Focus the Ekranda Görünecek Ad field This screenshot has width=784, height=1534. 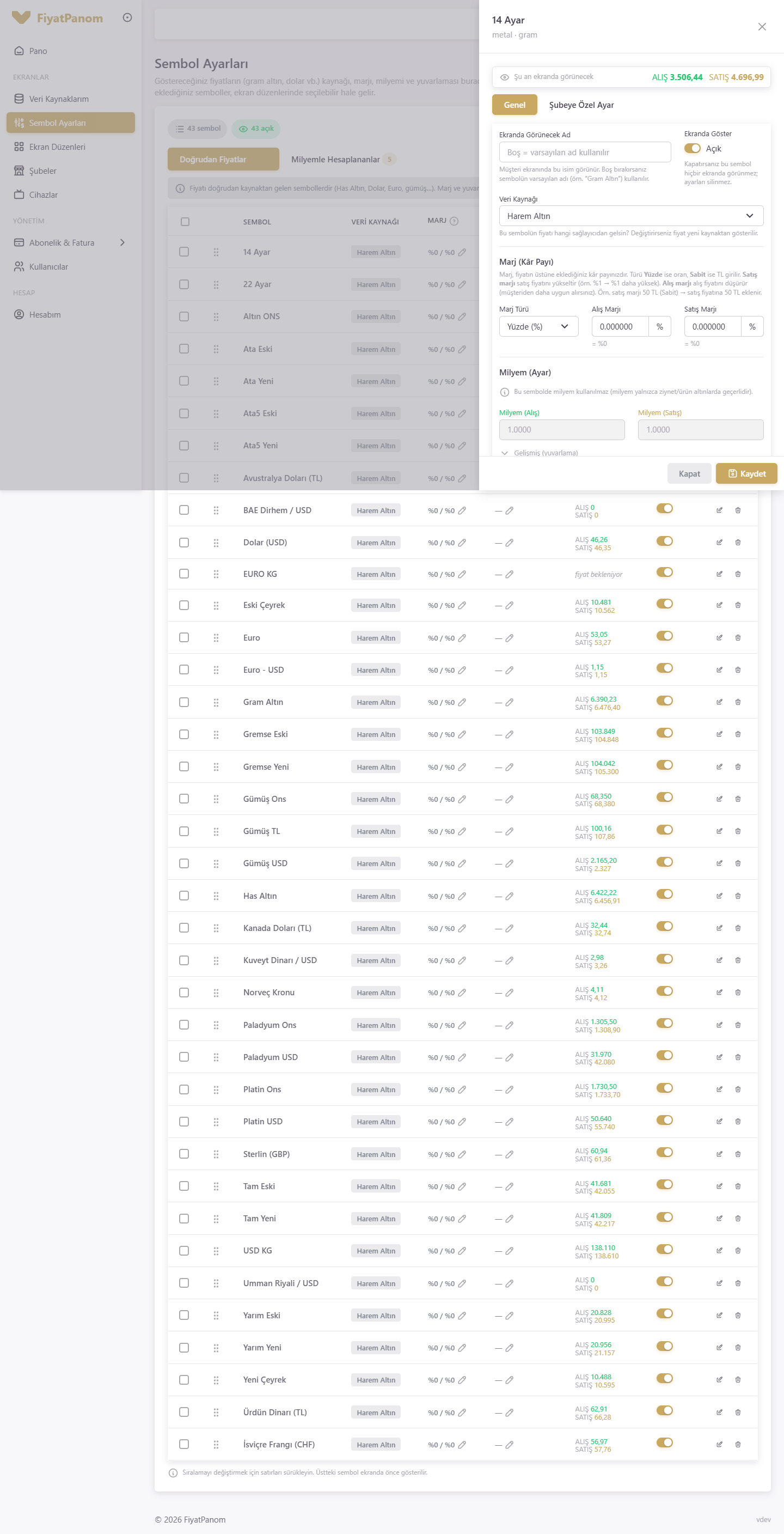point(585,152)
